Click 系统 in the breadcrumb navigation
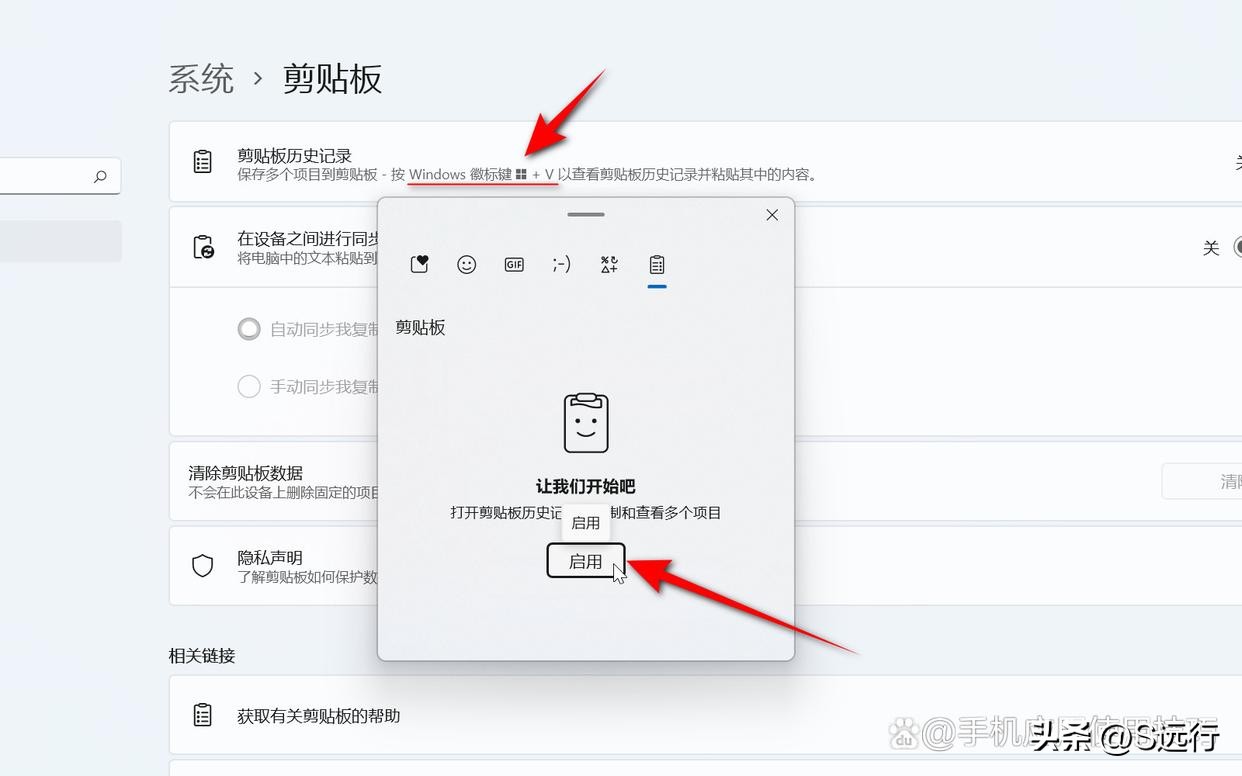 pos(201,80)
